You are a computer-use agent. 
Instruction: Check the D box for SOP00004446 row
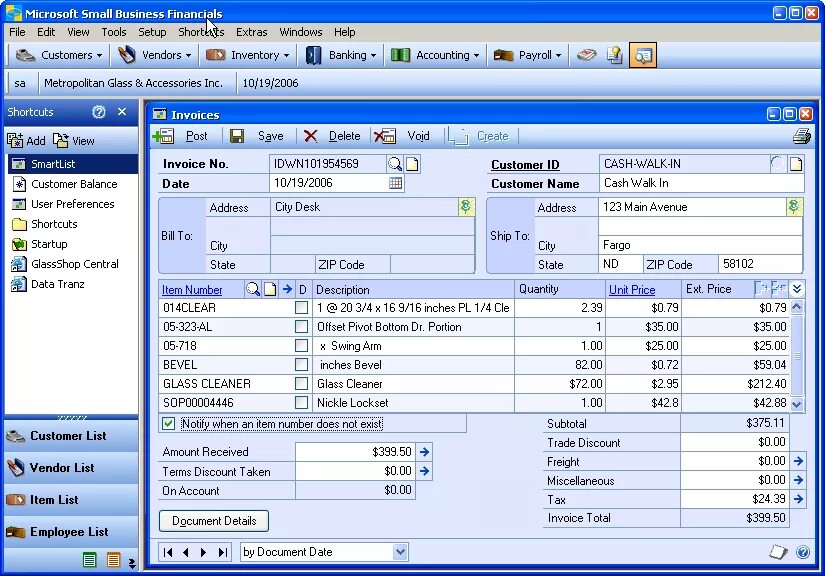pos(301,402)
